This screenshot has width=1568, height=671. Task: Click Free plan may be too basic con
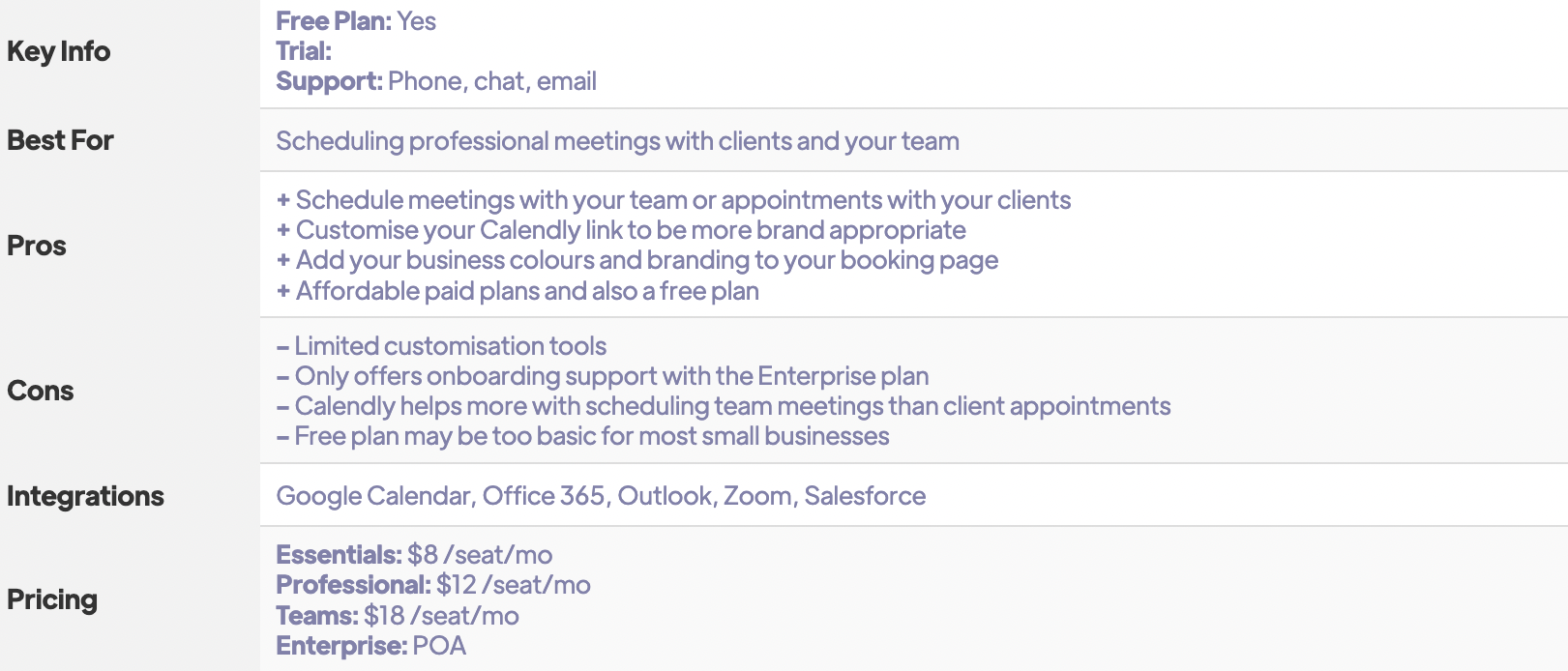[x=582, y=436]
